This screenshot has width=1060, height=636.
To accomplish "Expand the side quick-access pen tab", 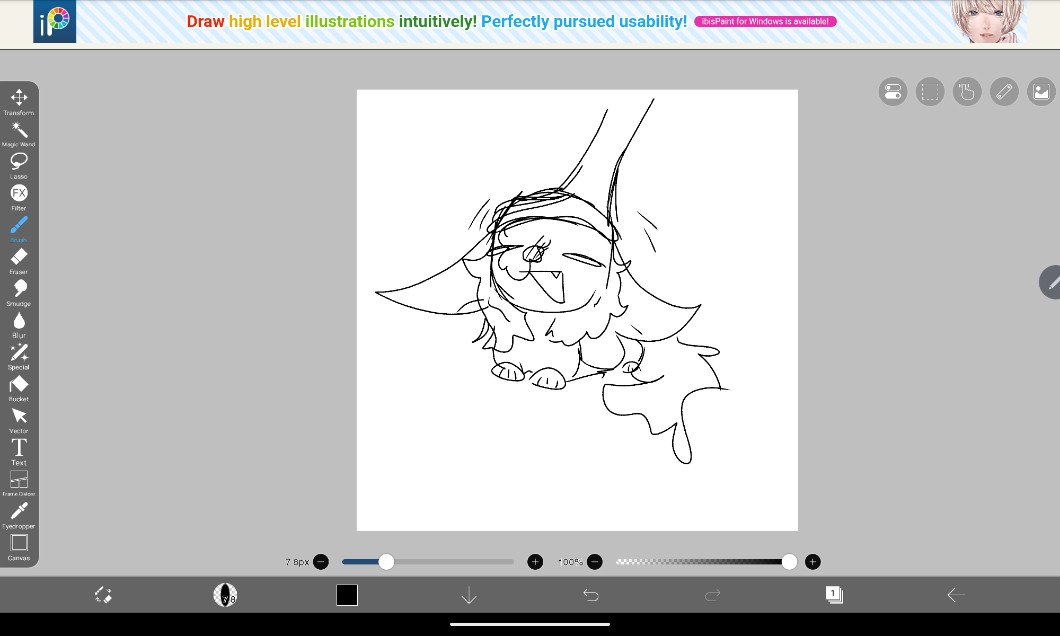I will coord(1050,283).
